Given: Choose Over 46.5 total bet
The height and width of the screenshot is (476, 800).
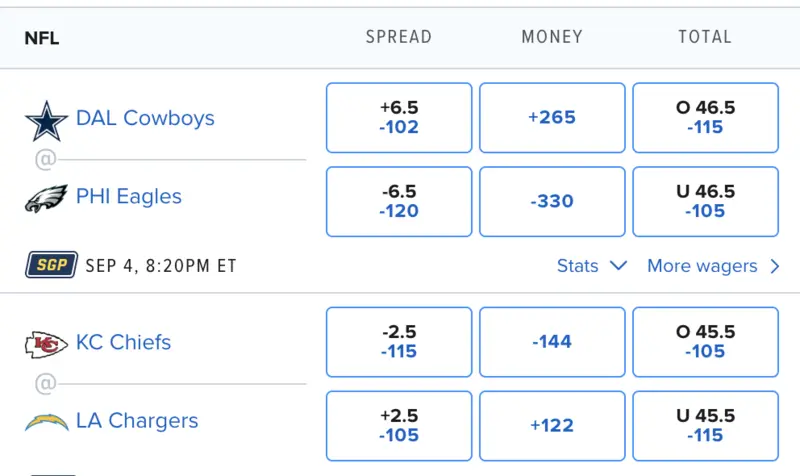Looking at the screenshot, I should tap(705, 117).
